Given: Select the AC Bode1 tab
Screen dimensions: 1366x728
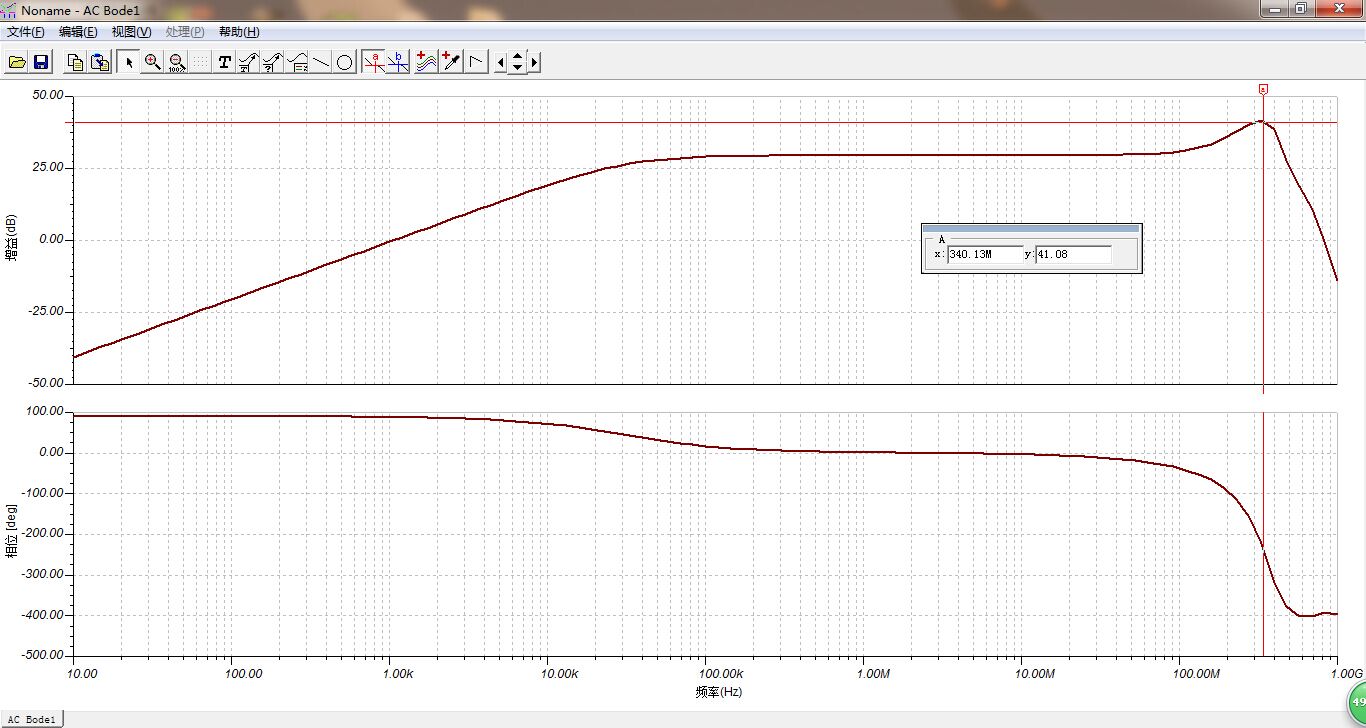Looking at the screenshot, I should (32, 719).
